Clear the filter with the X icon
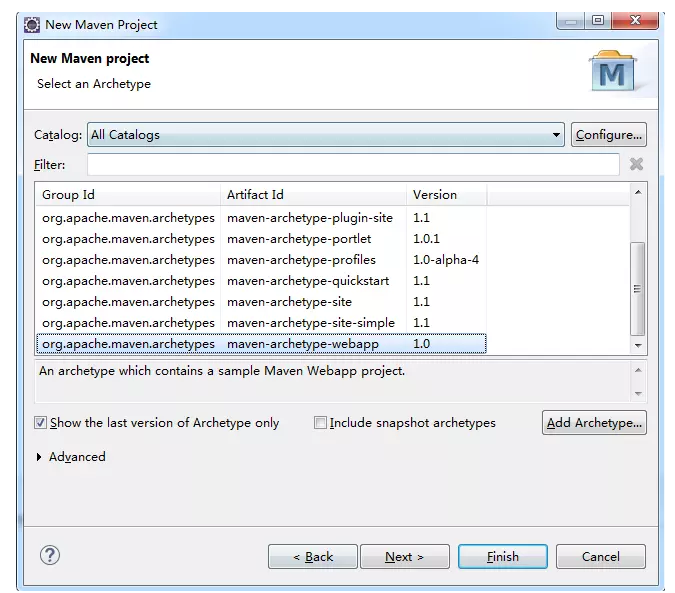Viewport: 675px width, 593px height. (x=636, y=164)
